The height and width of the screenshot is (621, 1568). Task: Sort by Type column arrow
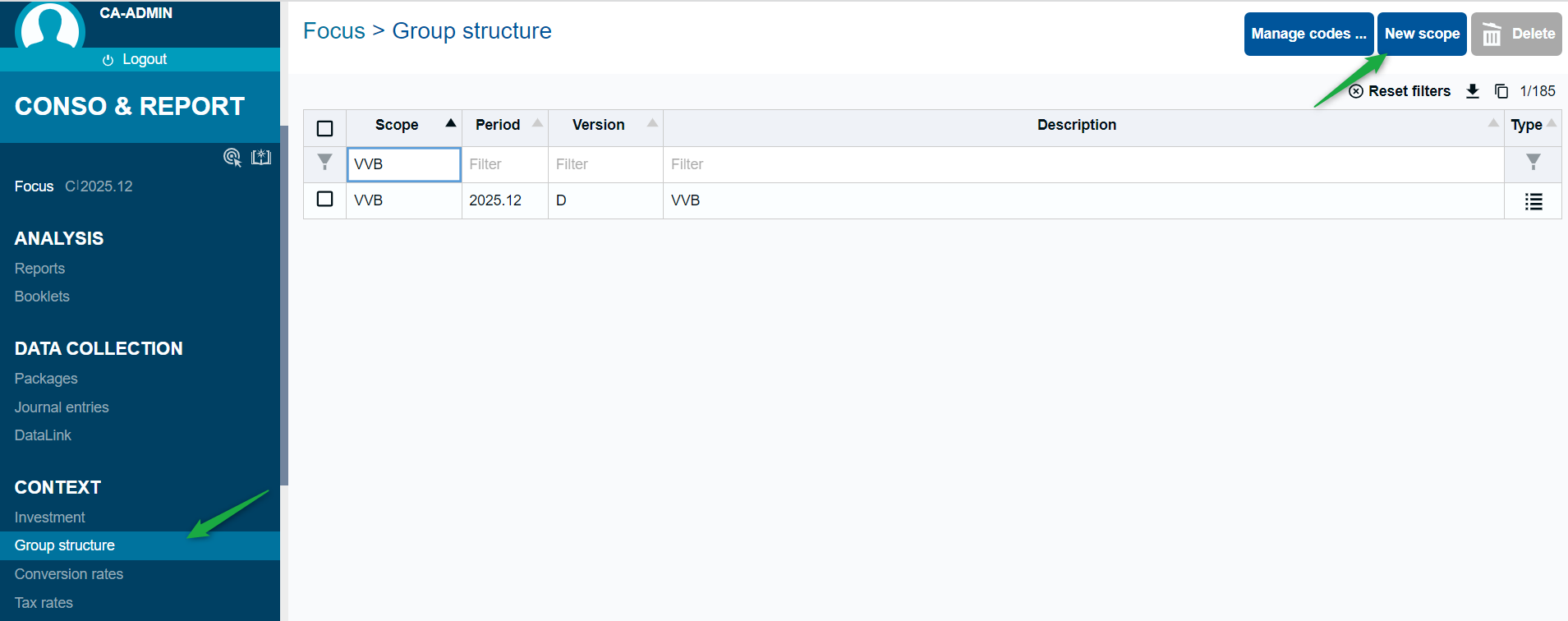tap(1552, 123)
